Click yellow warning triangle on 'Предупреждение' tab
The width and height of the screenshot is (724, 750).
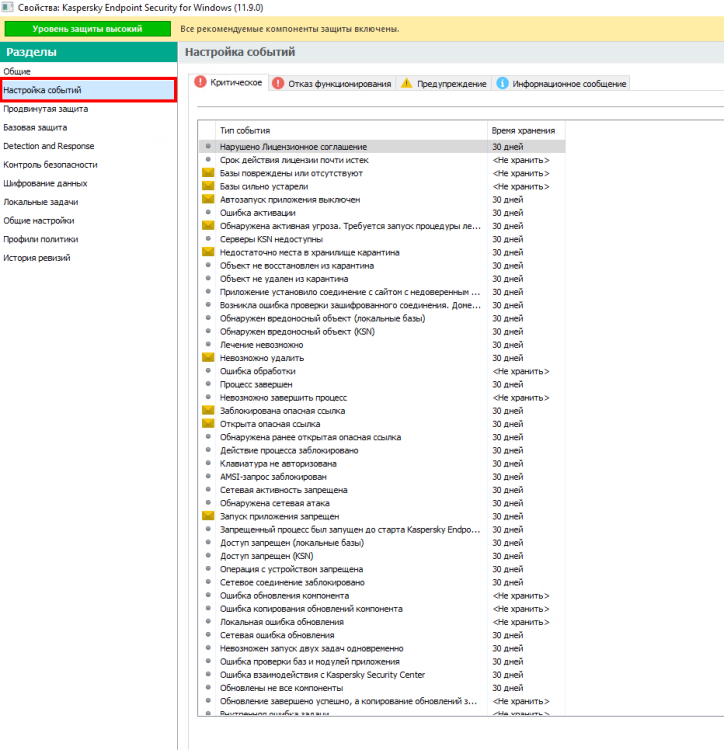(406, 83)
